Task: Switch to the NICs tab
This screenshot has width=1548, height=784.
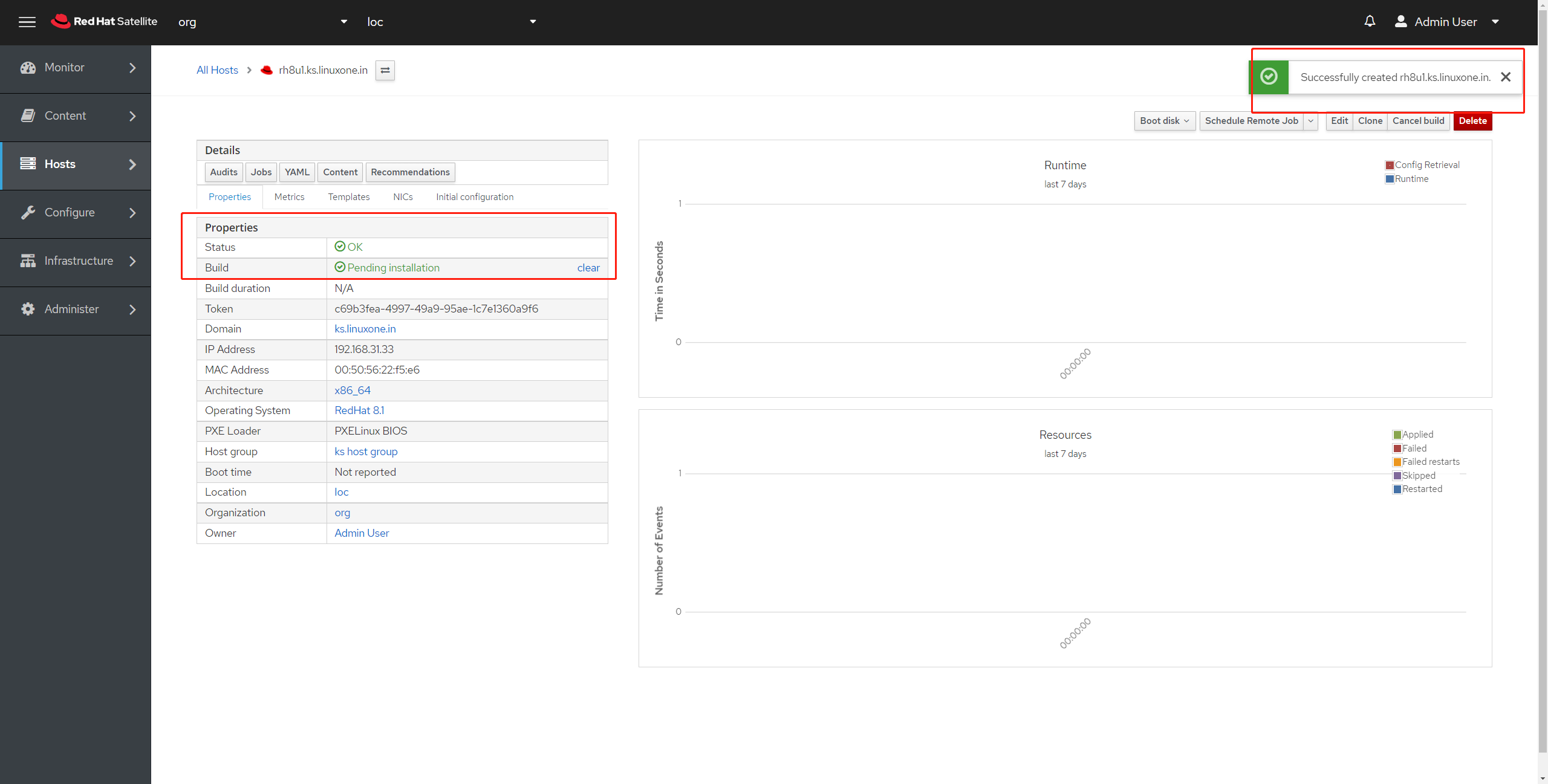Action: click(x=403, y=197)
